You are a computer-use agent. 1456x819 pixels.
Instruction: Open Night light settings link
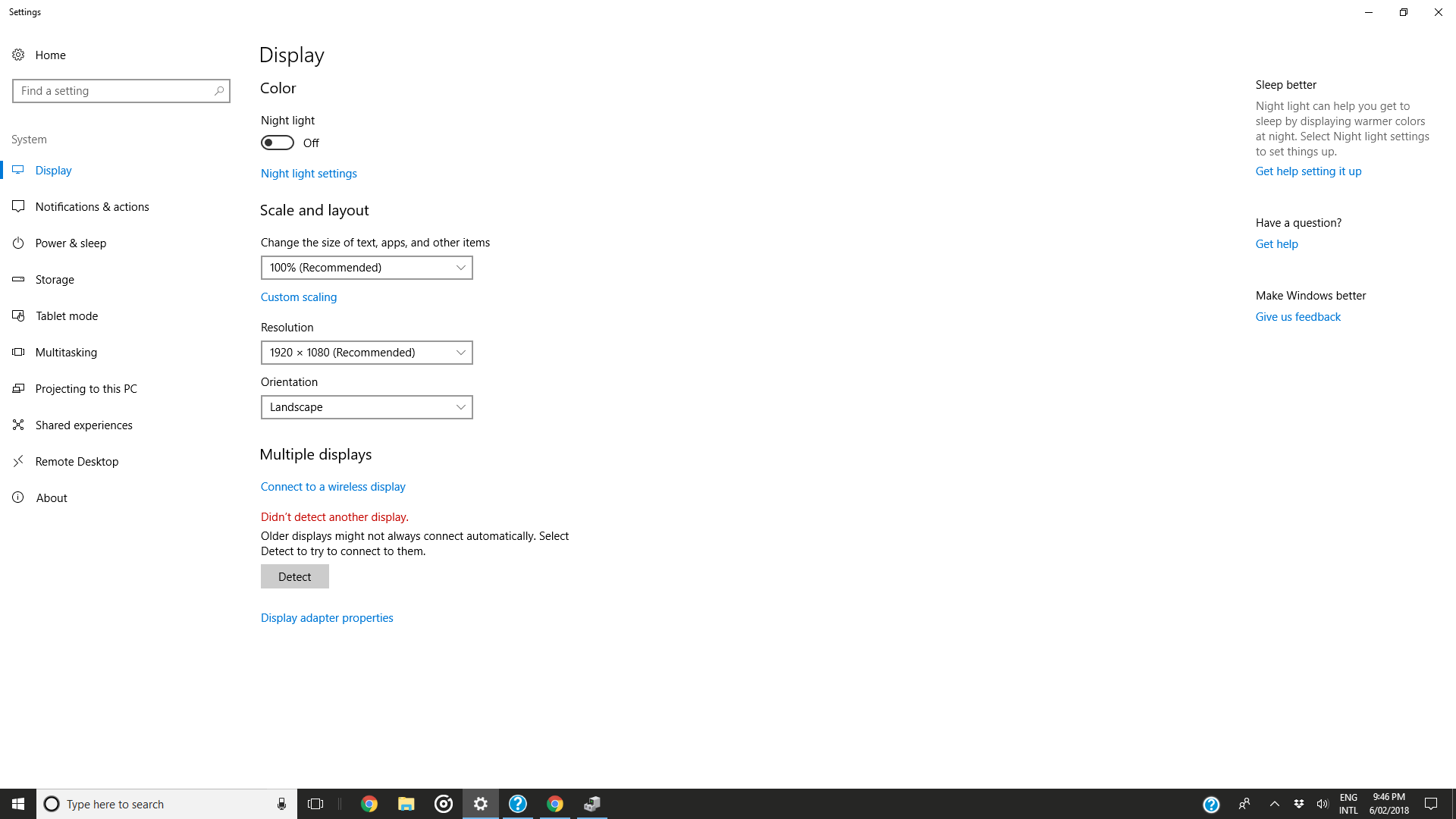point(309,173)
